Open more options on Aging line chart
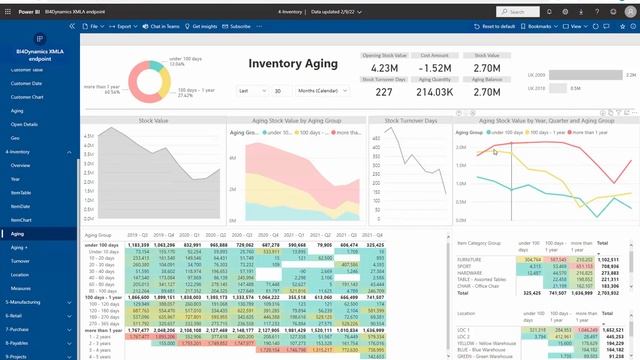Viewport: 640px width, 360px height. pyautogui.click(x=634, y=112)
